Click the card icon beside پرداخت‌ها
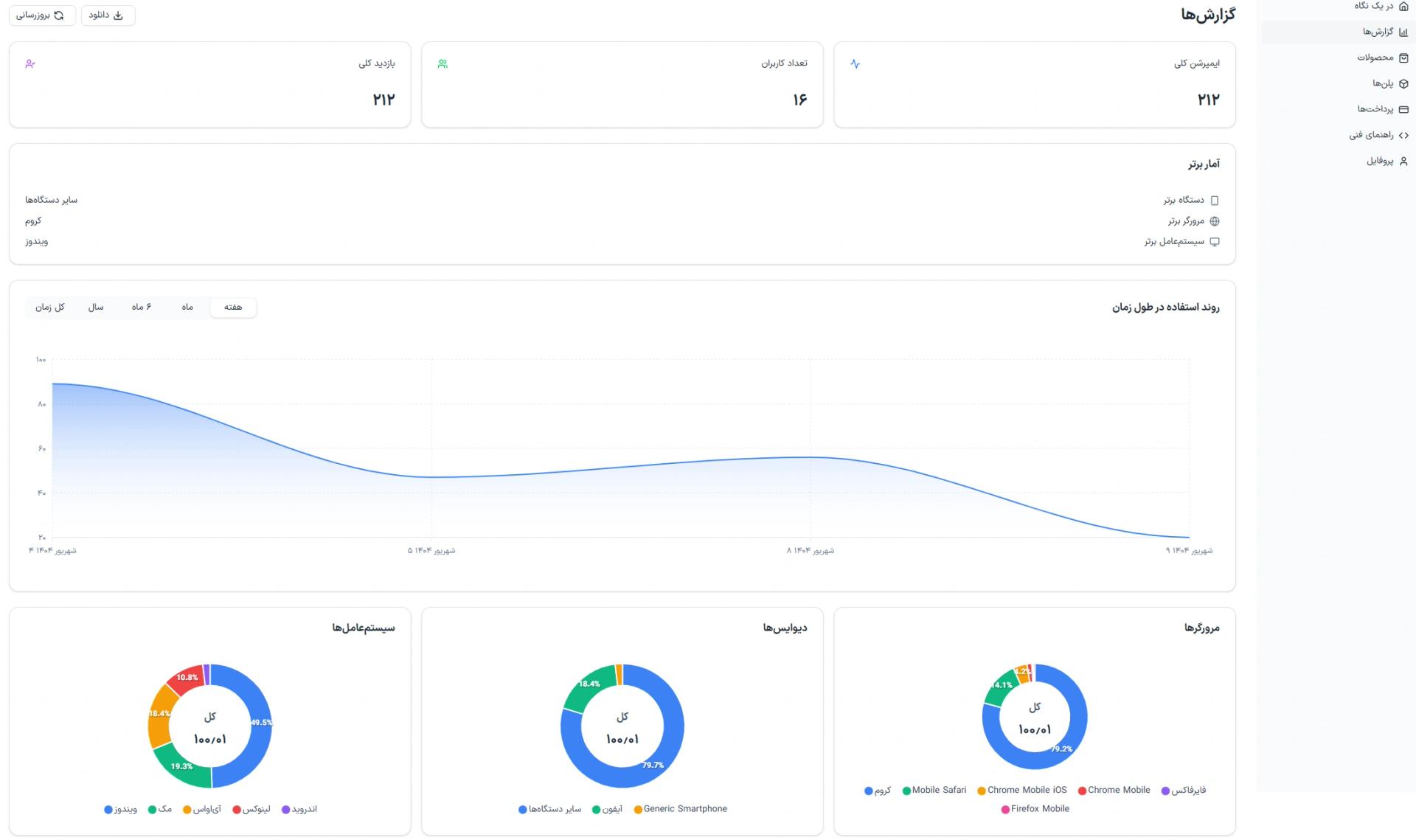The image size is (1416, 840). (x=1403, y=109)
